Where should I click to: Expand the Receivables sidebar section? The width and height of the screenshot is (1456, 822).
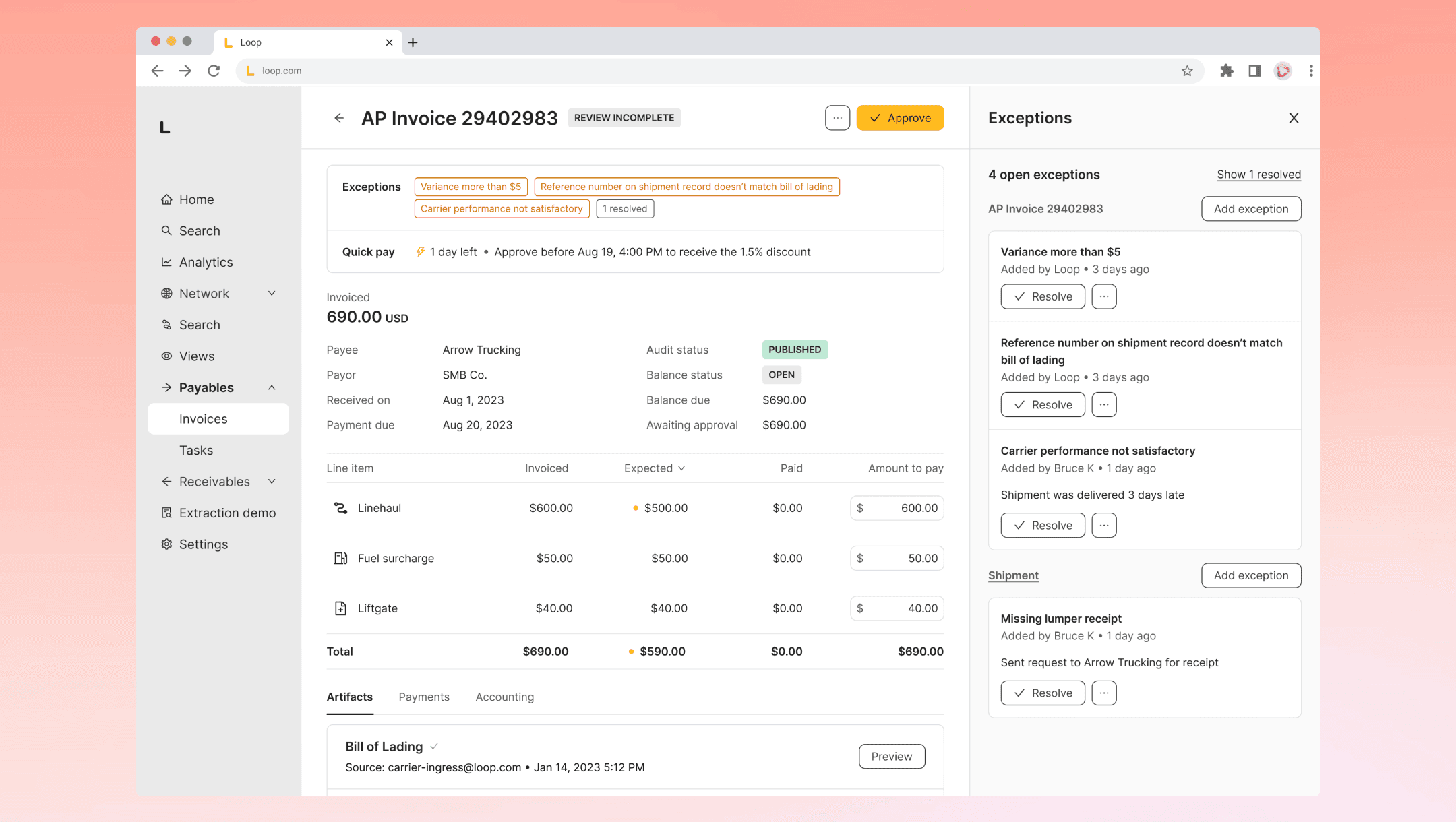pos(272,482)
